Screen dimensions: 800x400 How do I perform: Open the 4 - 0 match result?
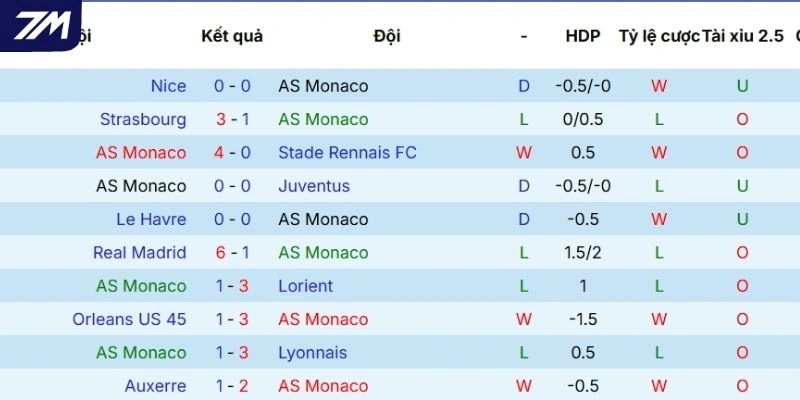(232, 153)
